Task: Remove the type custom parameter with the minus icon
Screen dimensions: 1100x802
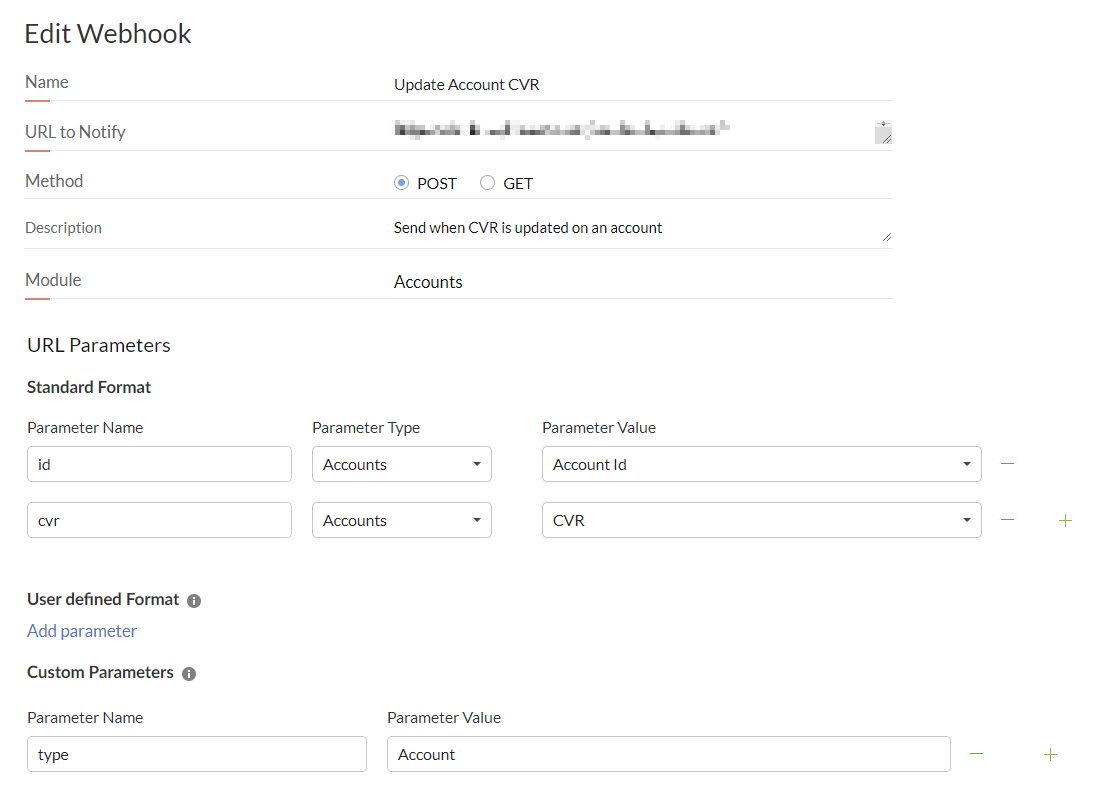Action: [x=976, y=754]
